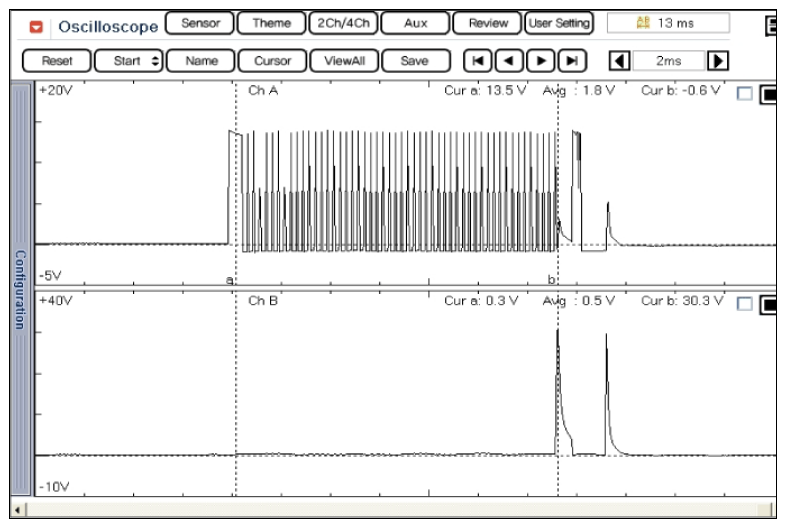
Task: Increase the 2ms time base
Action: (716, 61)
